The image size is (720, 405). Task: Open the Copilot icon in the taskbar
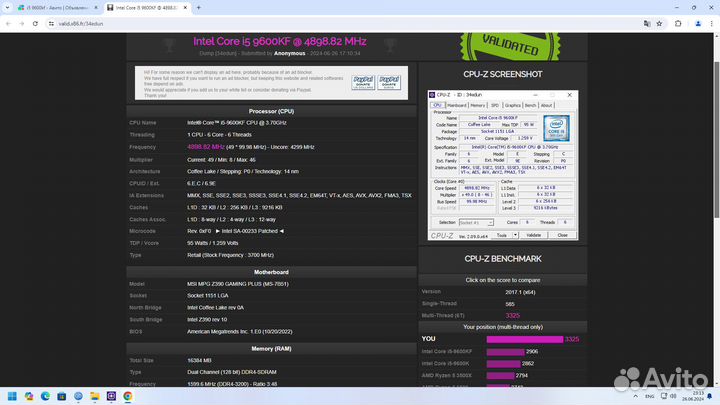coord(29,396)
